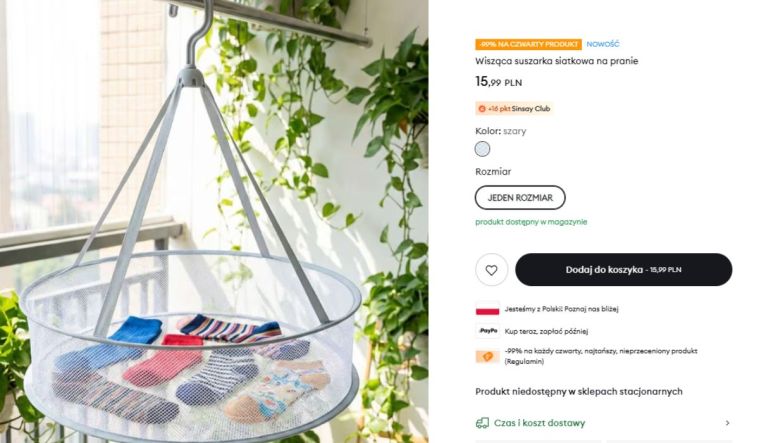Expand Czas i koszt dostawy section
Image resolution: width=759 pixels, height=443 pixels.
(x=540, y=423)
